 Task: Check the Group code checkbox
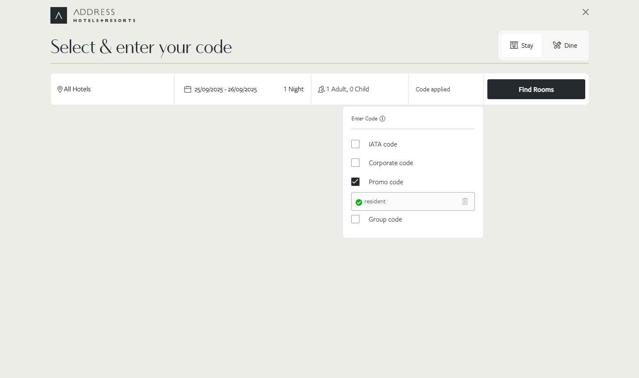(355, 219)
